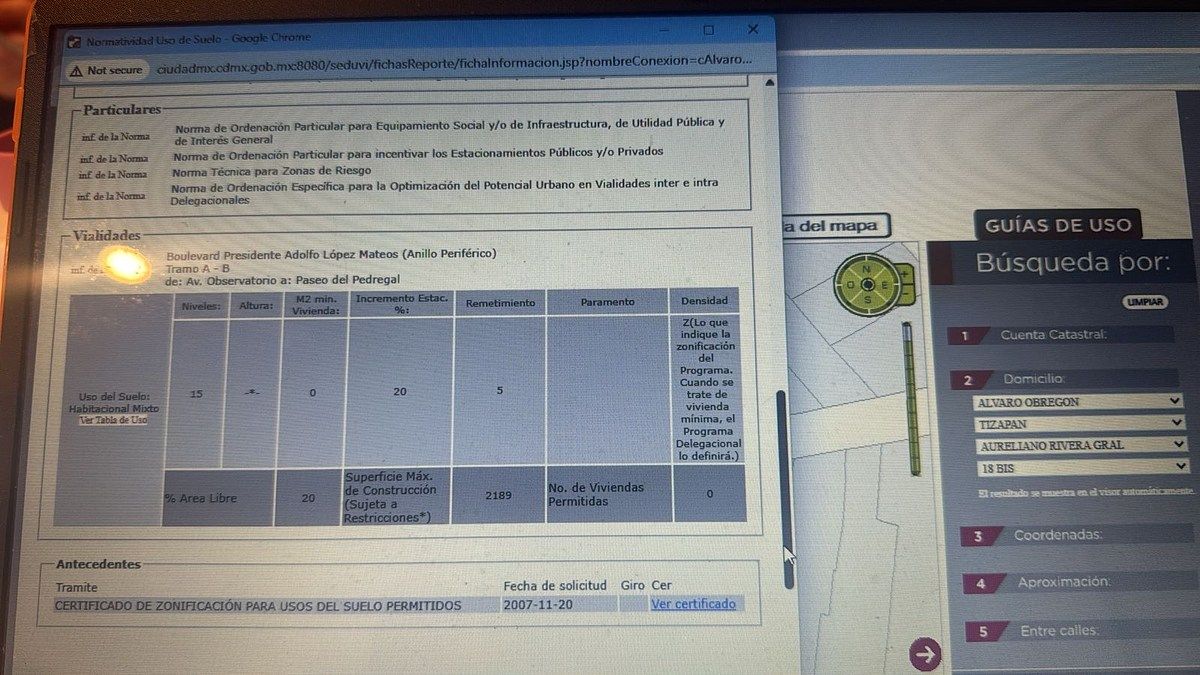Image resolution: width=1200 pixels, height=675 pixels.
Task: Zoom in with the map plus button
Action: click(905, 273)
